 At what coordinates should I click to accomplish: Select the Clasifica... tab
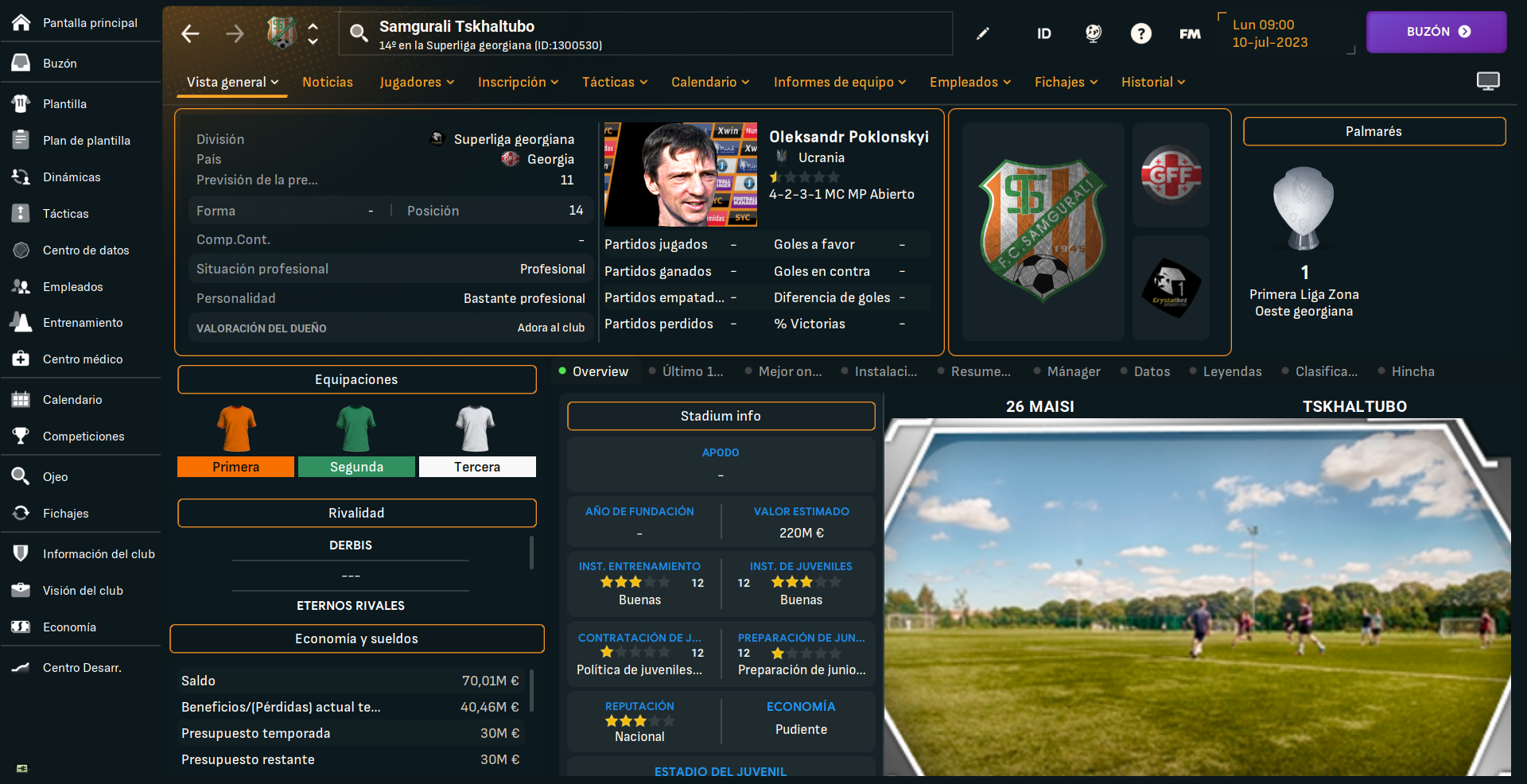tap(1319, 371)
